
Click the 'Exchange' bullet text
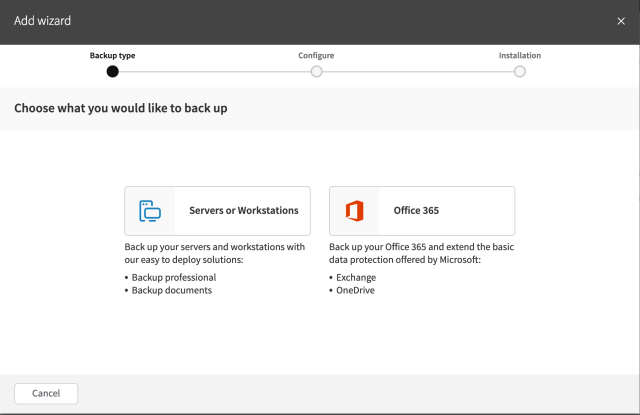(356, 277)
